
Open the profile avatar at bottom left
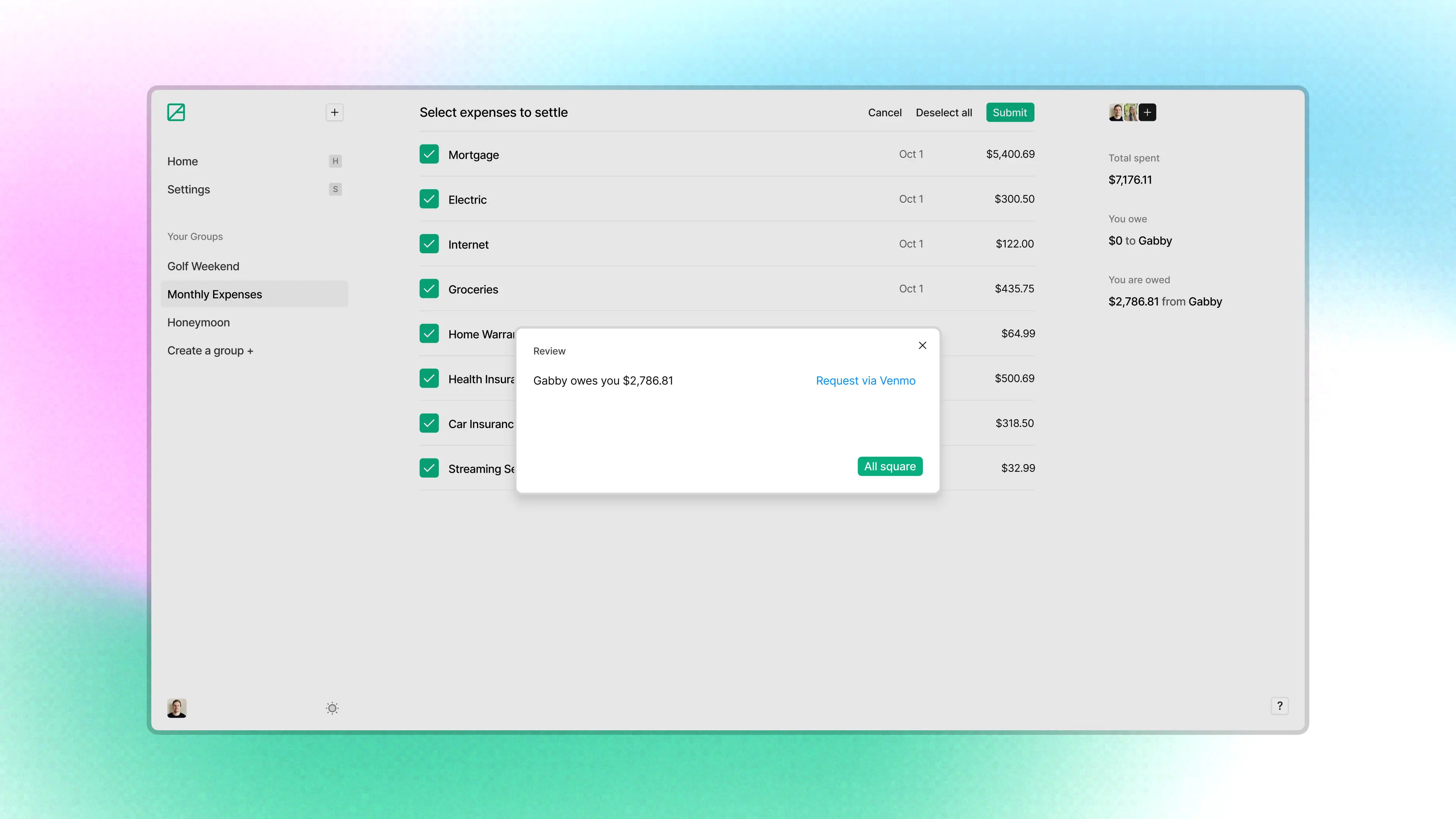pos(177,708)
